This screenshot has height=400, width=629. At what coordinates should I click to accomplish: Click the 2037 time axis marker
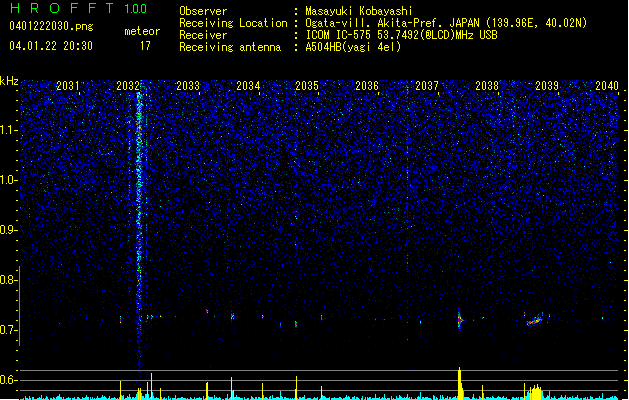(x=427, y=86)
